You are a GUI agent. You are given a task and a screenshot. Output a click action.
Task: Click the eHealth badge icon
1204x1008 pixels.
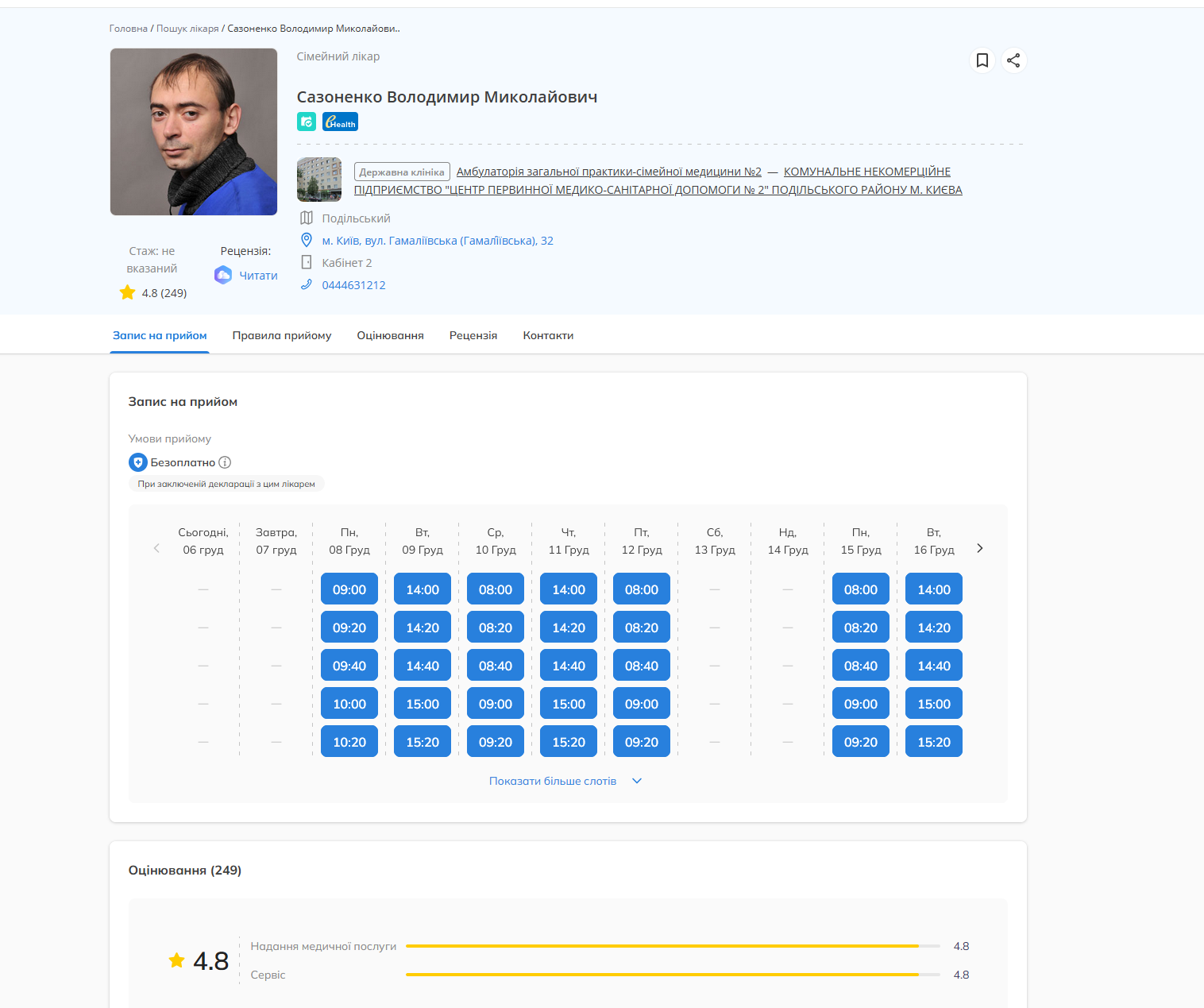[x=340, y=122]
